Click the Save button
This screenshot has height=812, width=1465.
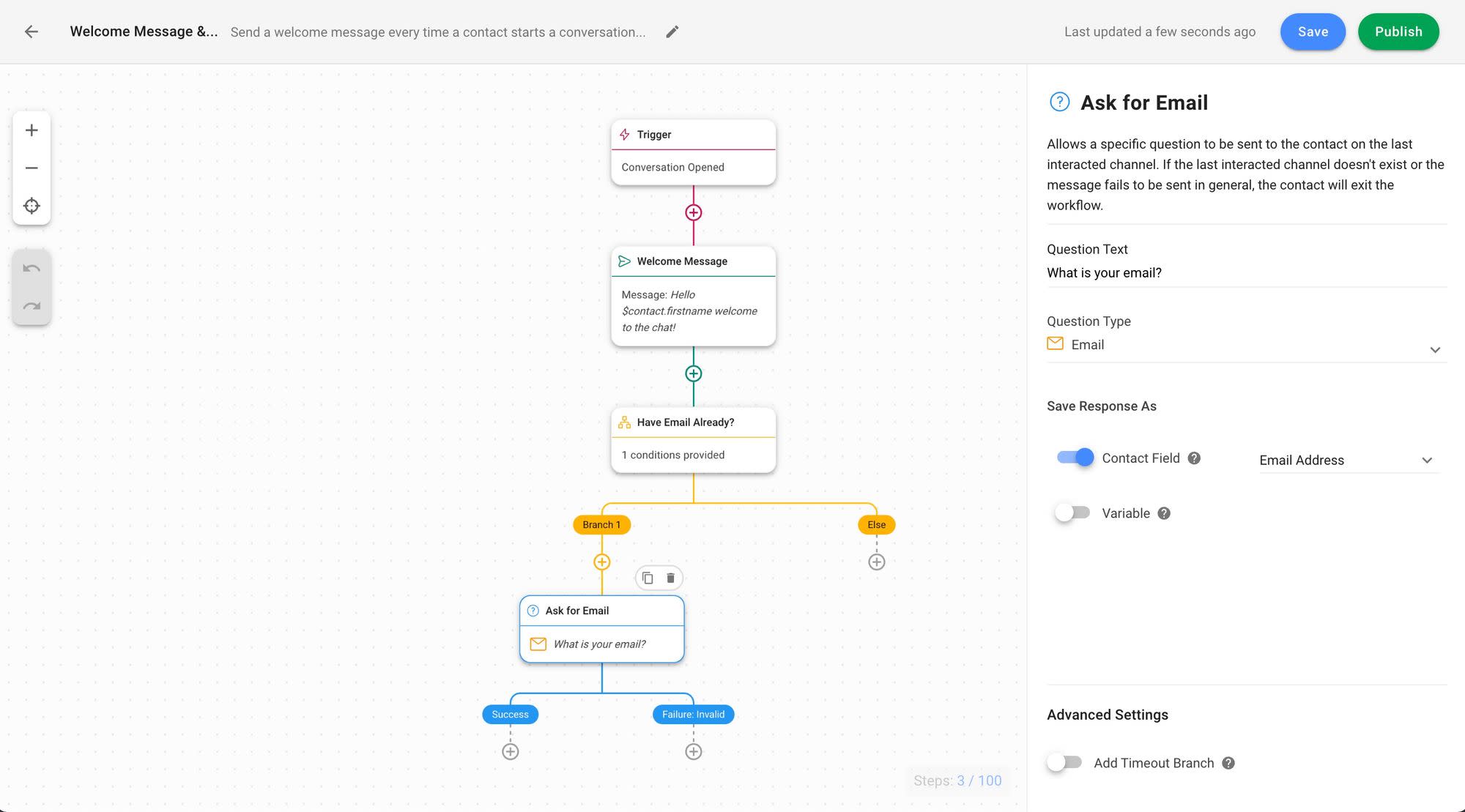coord(1312,31)
